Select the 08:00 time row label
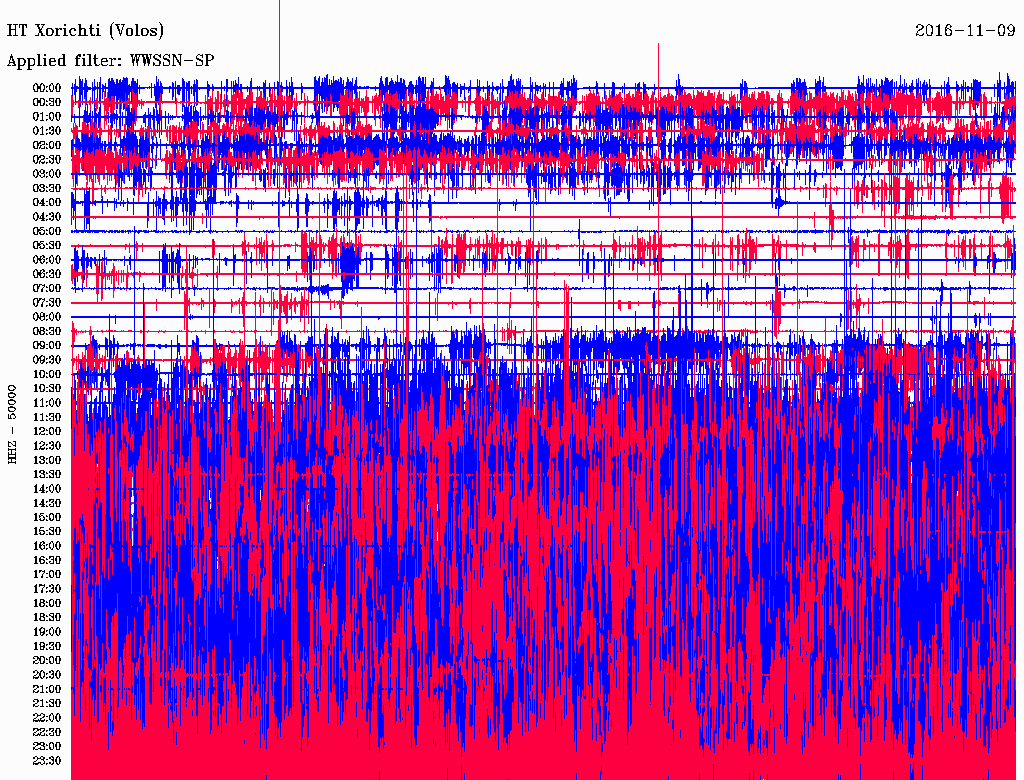Viewport: 1024px width, 780px height. click(47, 317)
